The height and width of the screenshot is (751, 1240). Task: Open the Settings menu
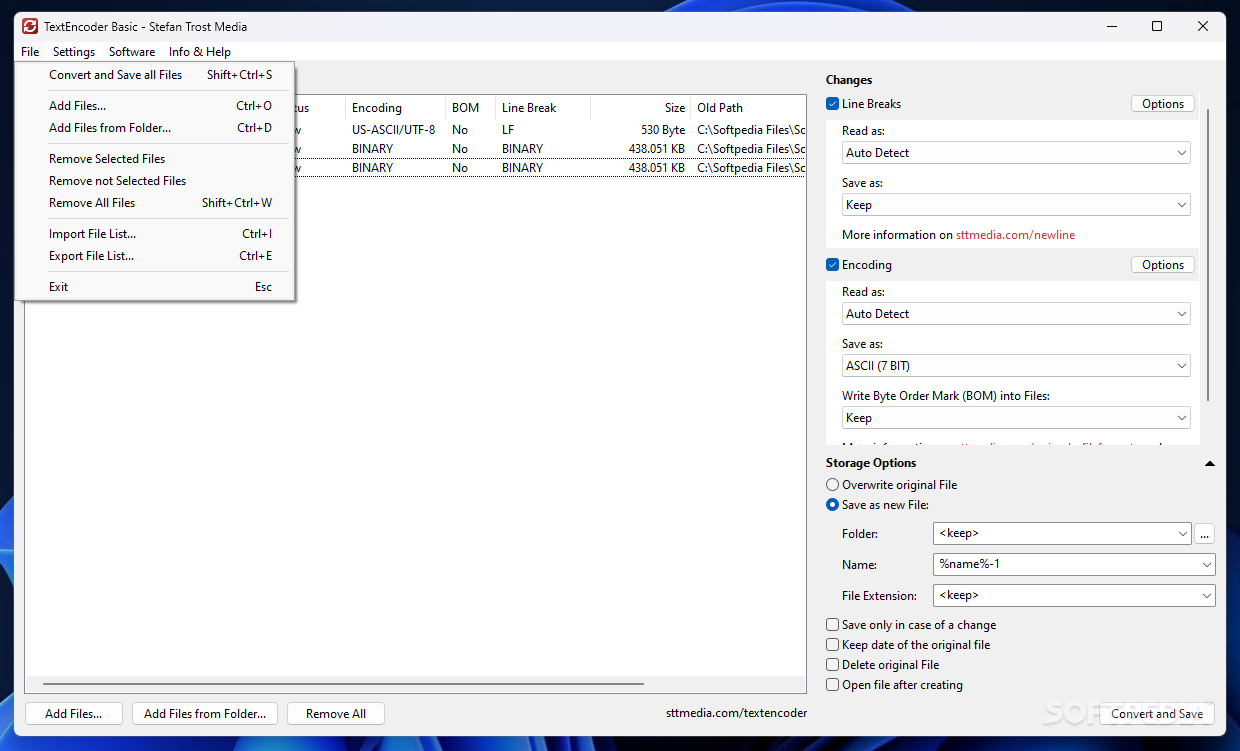click(74, 52)
